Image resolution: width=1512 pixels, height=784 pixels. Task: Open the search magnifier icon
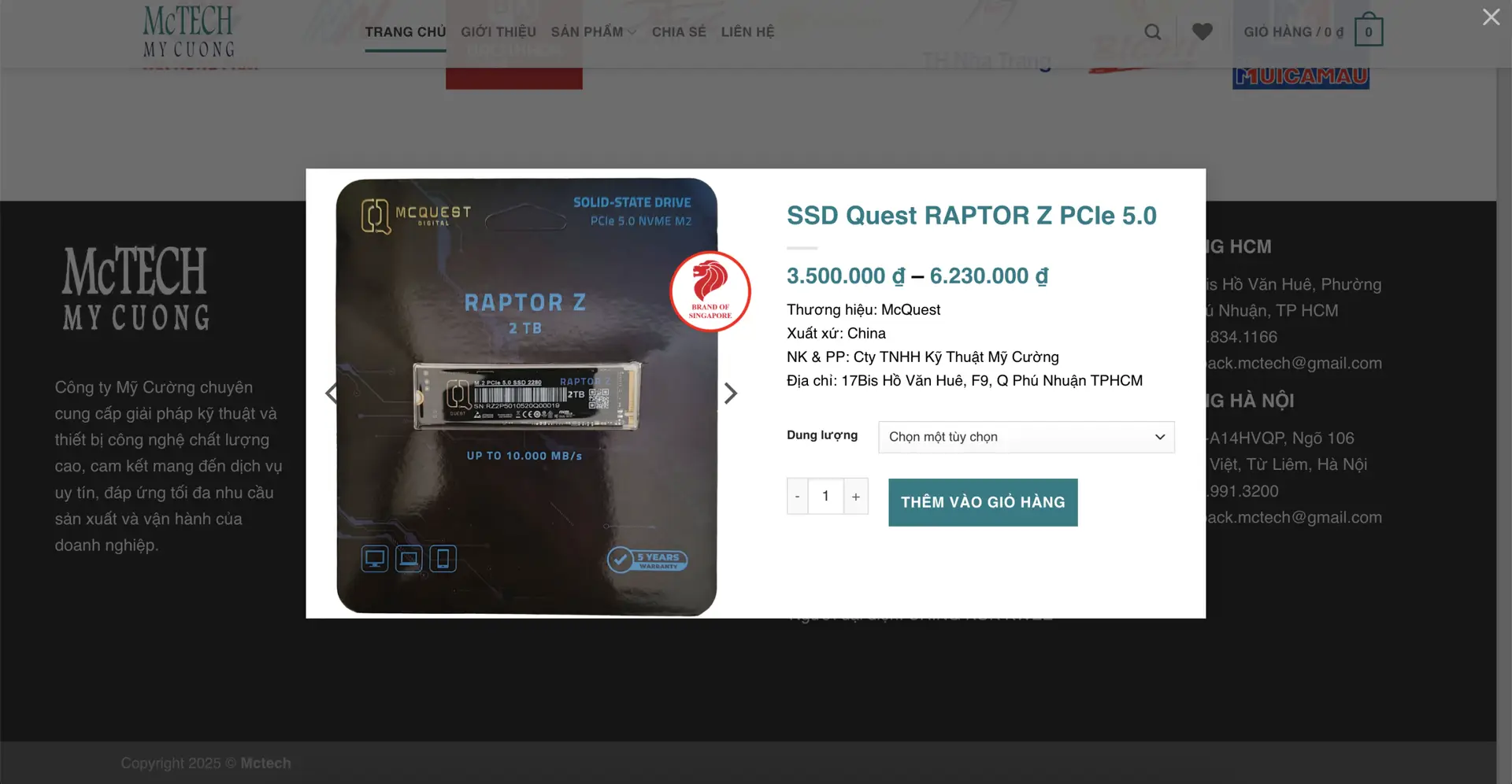pos(1152,31)
